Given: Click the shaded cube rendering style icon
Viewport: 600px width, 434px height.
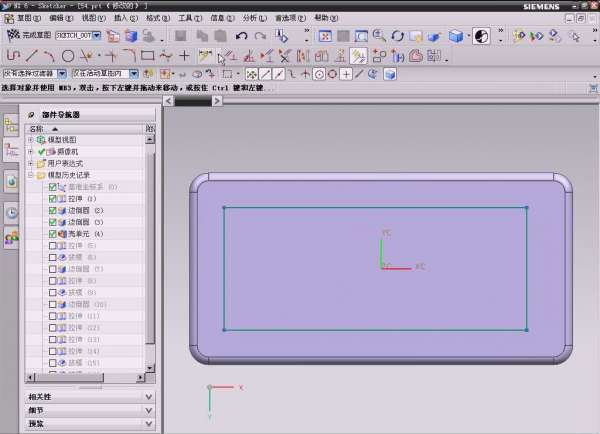Looking at the screenshot, I should coord(456,36).
